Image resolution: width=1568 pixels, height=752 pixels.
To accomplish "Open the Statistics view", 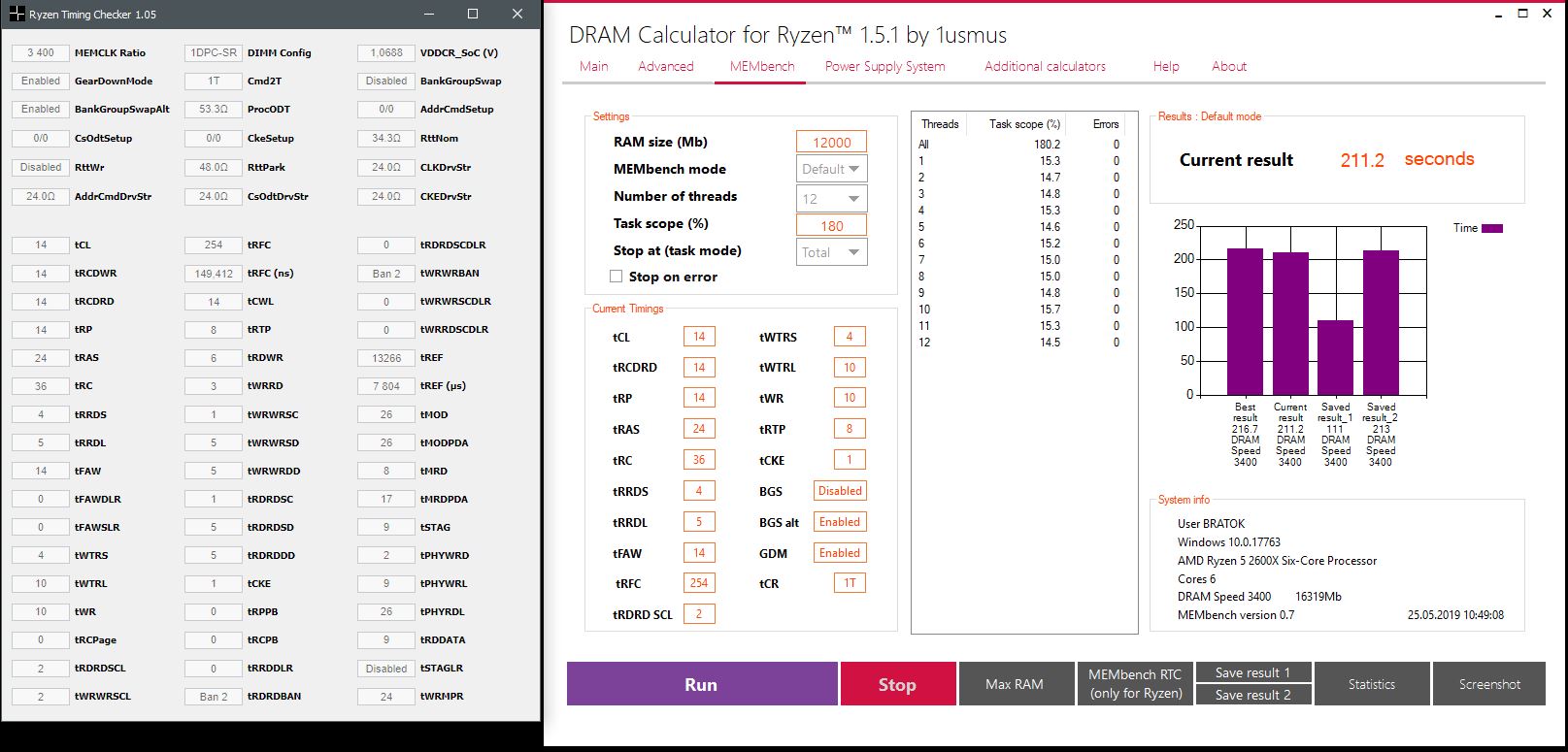I will tap(1372, 684).
